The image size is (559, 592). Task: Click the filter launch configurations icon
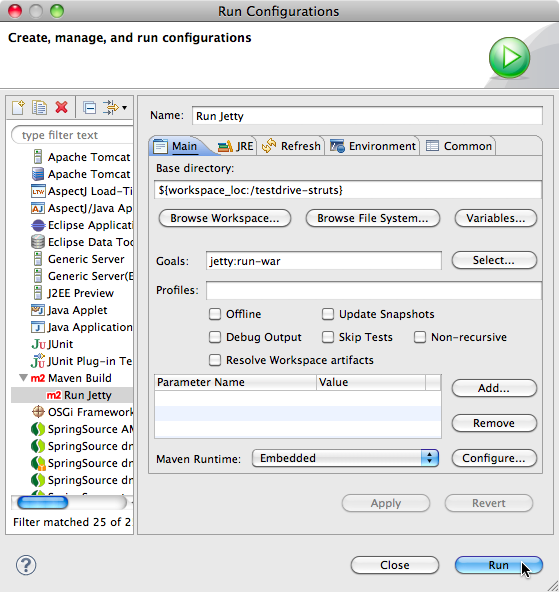111,108
